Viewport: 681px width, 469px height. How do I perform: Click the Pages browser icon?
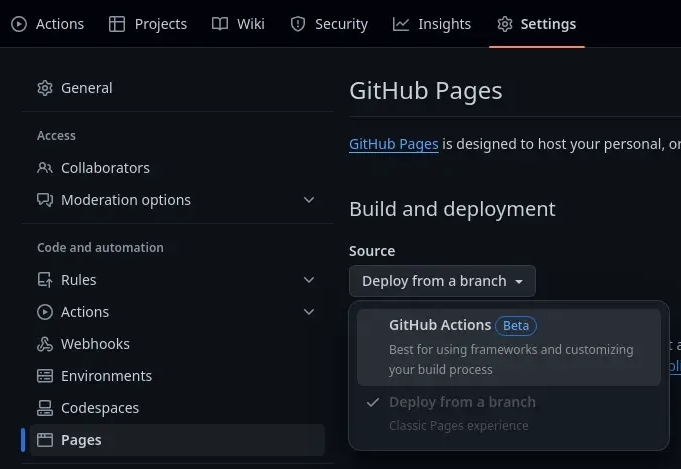coord(45,440)
